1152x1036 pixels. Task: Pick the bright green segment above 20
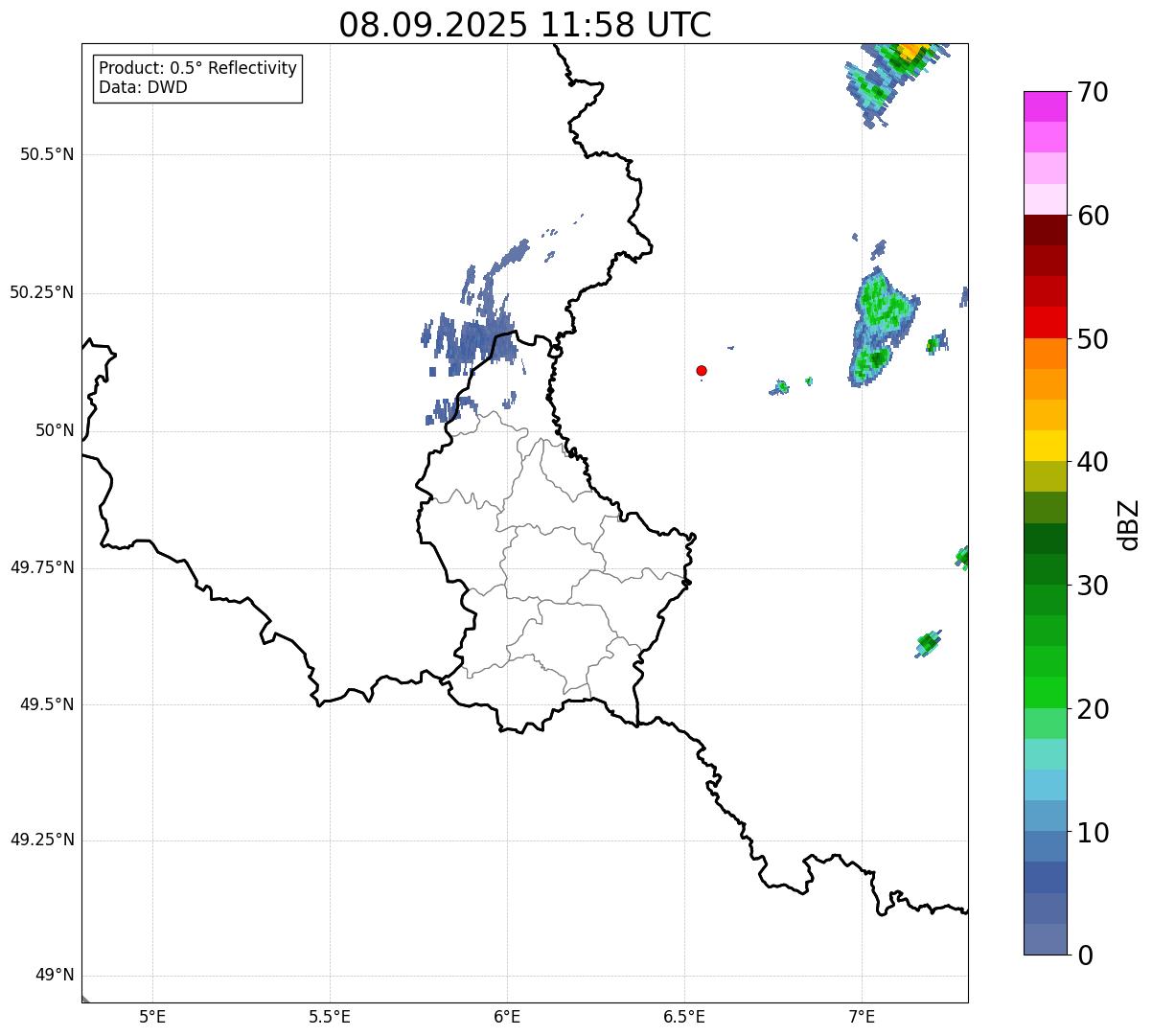(1045, 693)
